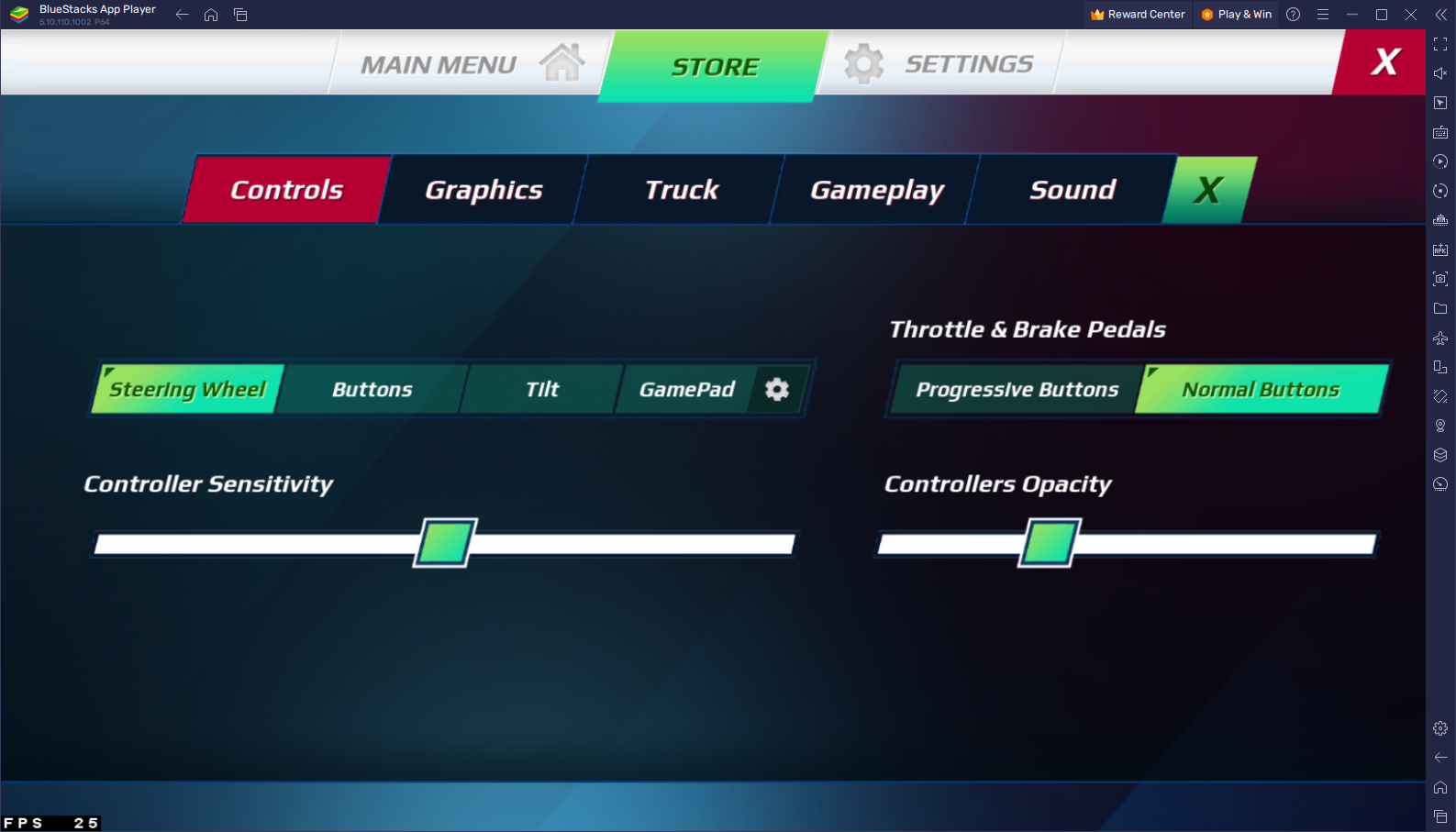Close game menu with red X
The height and width of the screenshot is (832, 1456).
[1384, 62]
